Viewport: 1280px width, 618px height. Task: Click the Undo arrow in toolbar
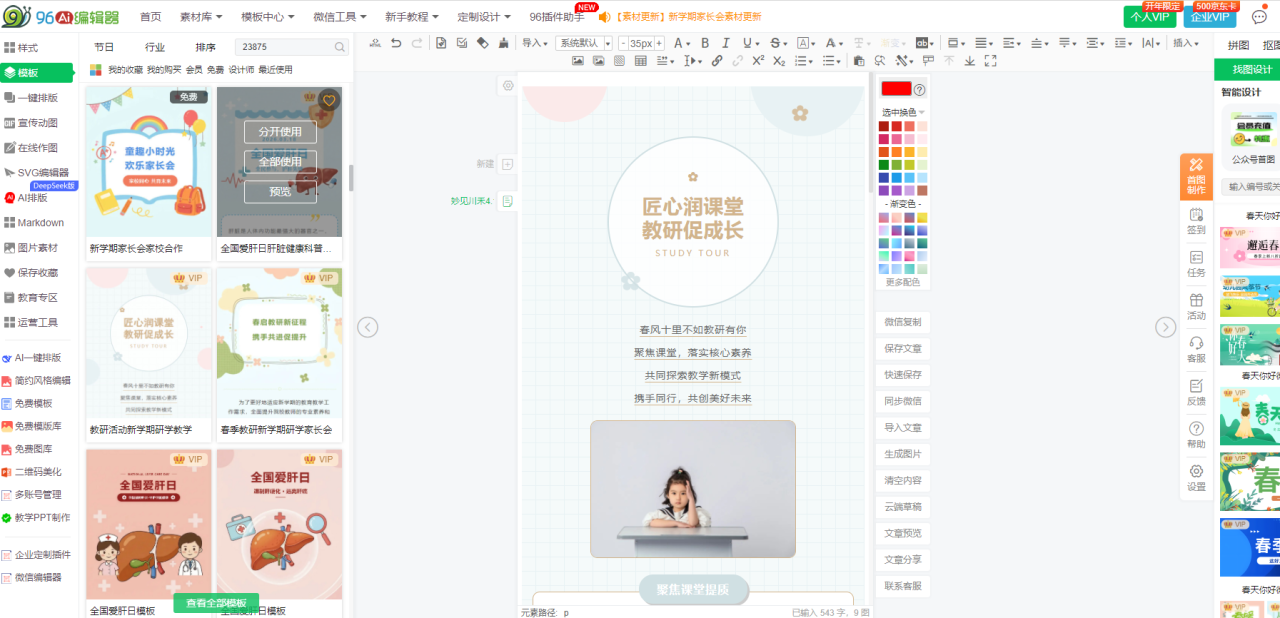[396, 43]
